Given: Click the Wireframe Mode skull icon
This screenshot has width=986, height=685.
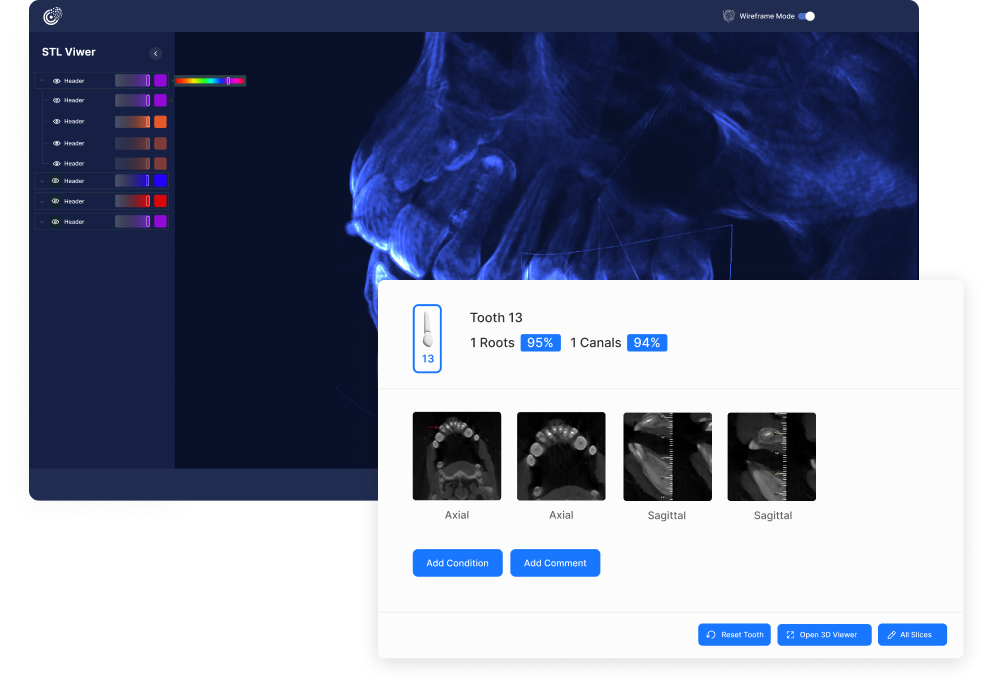Looking at the screenshot, I should point(728,16).
